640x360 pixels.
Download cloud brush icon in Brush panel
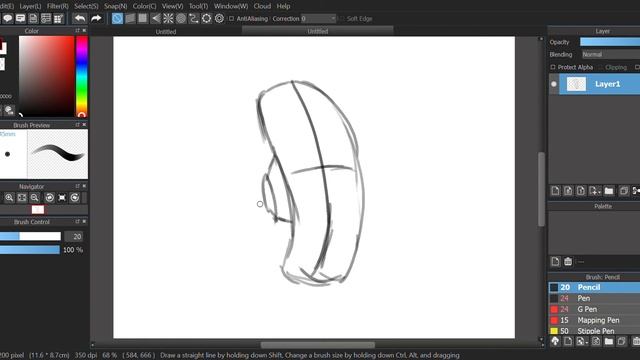555,341
